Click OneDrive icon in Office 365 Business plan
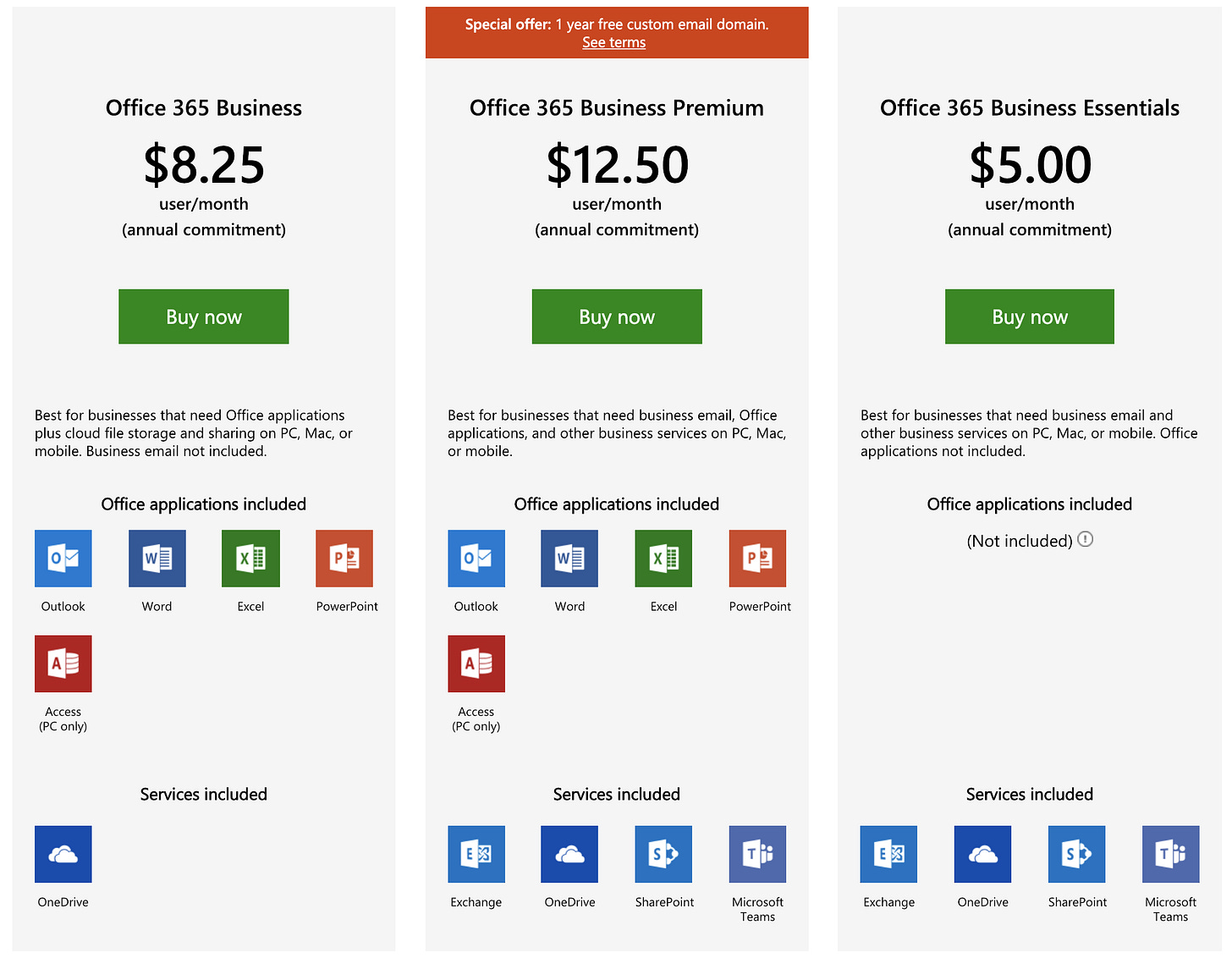This screenshot has width=1232, height=958. 63,855
